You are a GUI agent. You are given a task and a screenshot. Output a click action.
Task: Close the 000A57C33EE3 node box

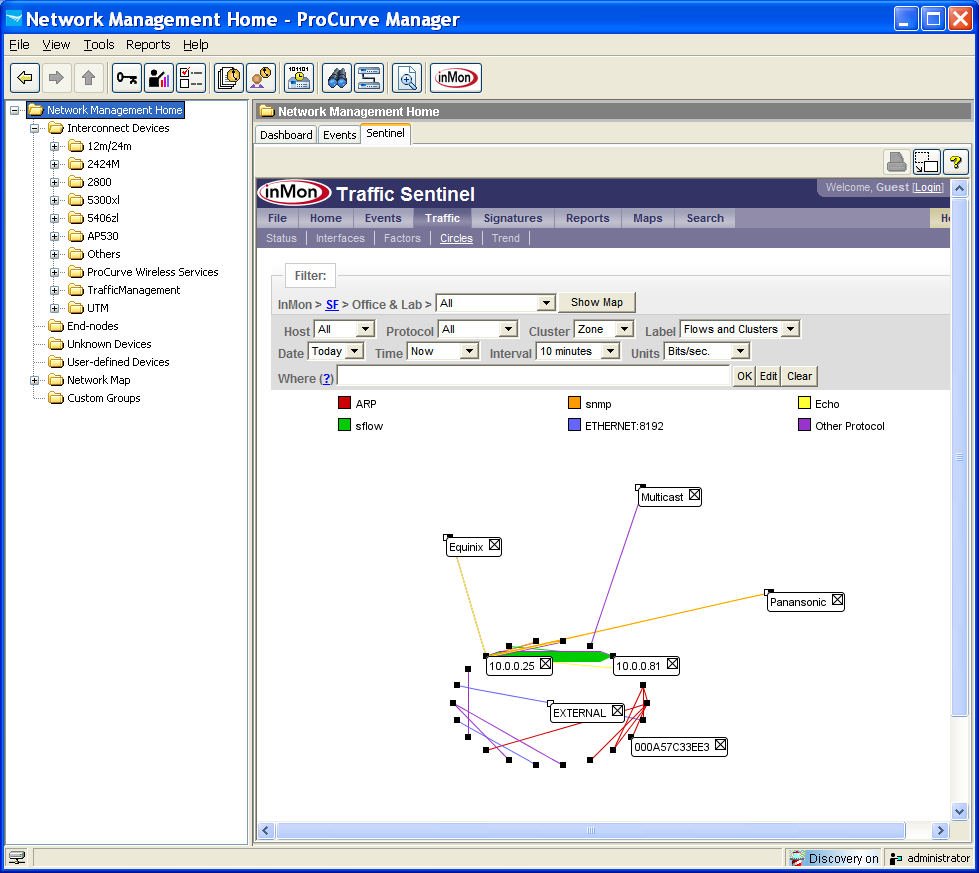(x=721, y=745)
